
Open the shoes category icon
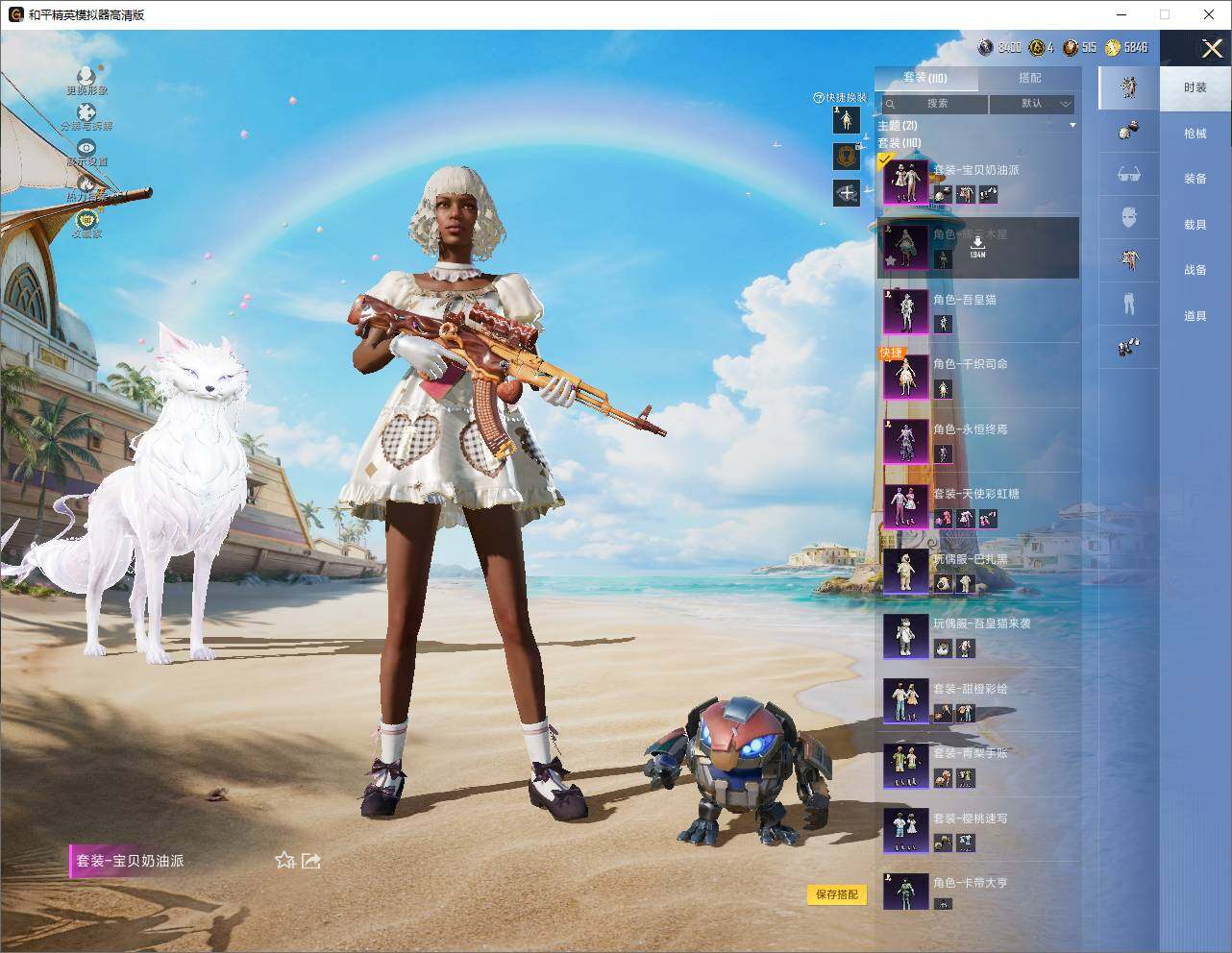[1129, 347]
